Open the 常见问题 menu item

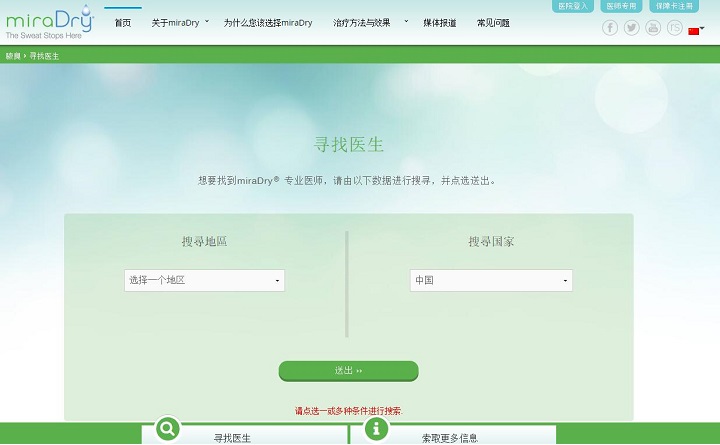(x=493, y=23)
